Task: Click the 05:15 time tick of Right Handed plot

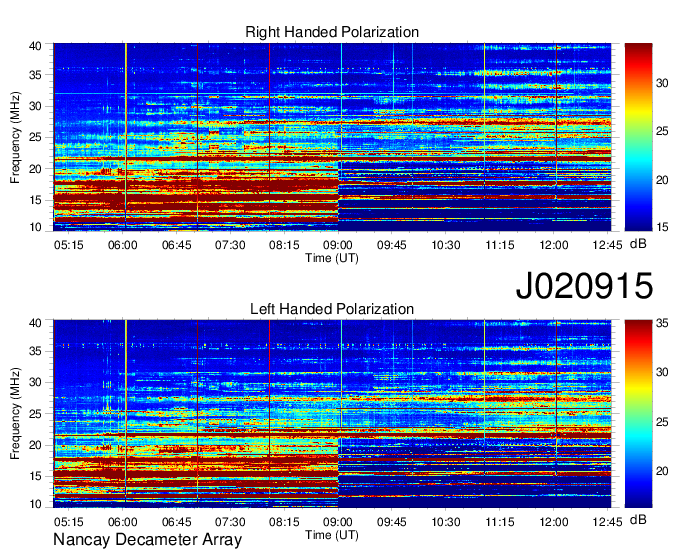Action: coord(69,245)
